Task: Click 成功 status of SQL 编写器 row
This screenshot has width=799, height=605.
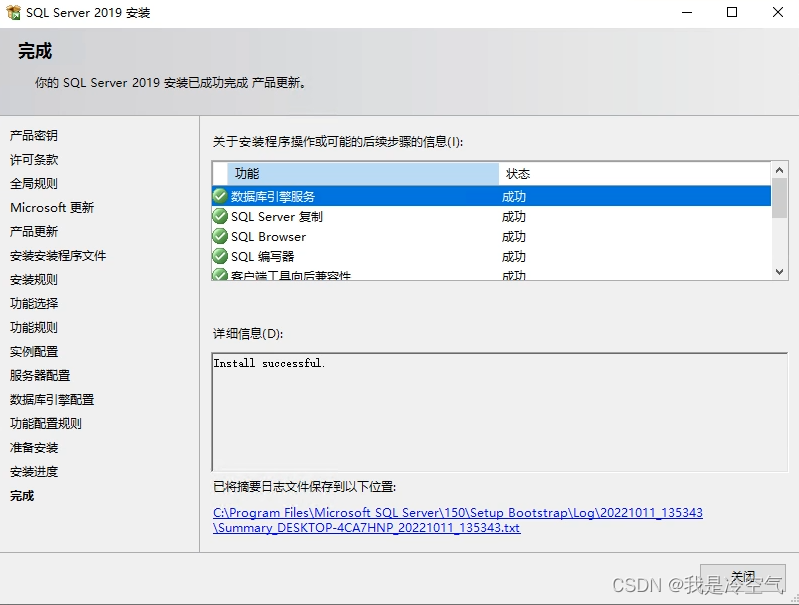Action: click(514, 256)
